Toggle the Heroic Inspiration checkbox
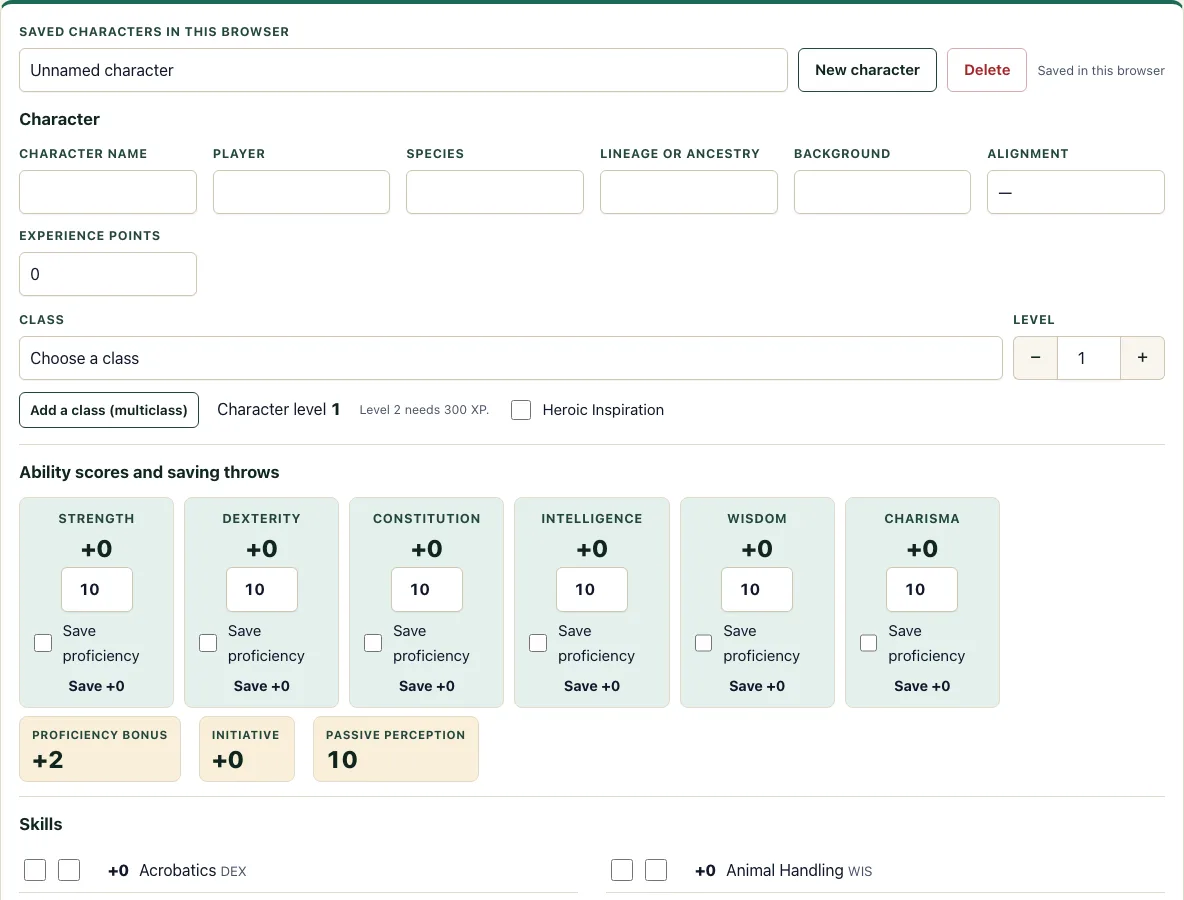Image resolution: width=1184 pixels, height=900 pixels. [x=521, y=410]
